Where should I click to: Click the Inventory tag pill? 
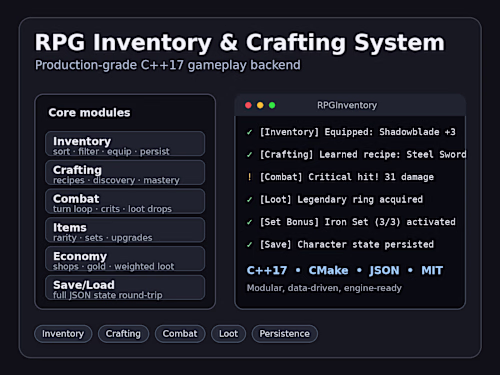(63, 334)
